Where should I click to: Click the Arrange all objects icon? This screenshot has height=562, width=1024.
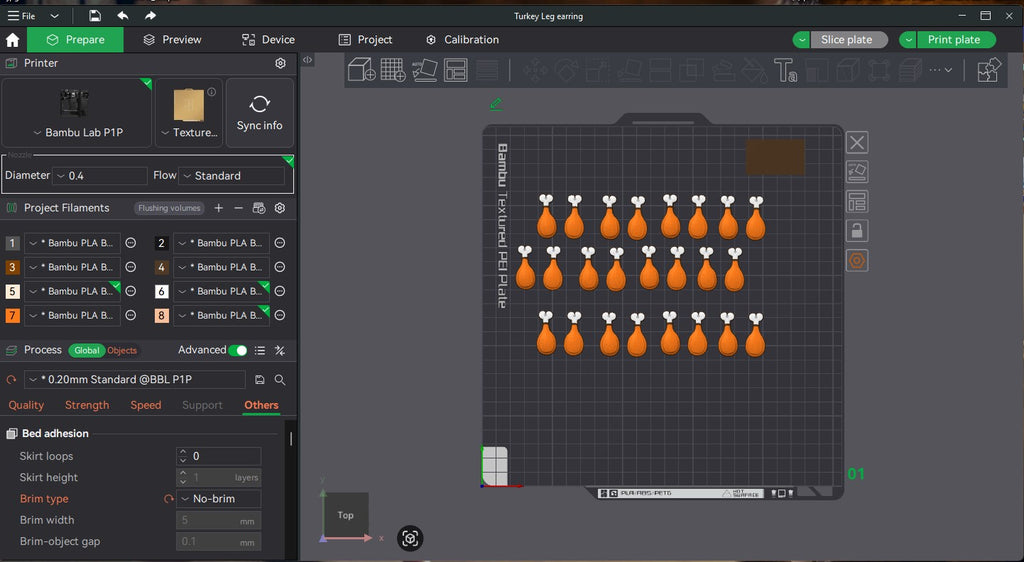click(x=456, y=70)
